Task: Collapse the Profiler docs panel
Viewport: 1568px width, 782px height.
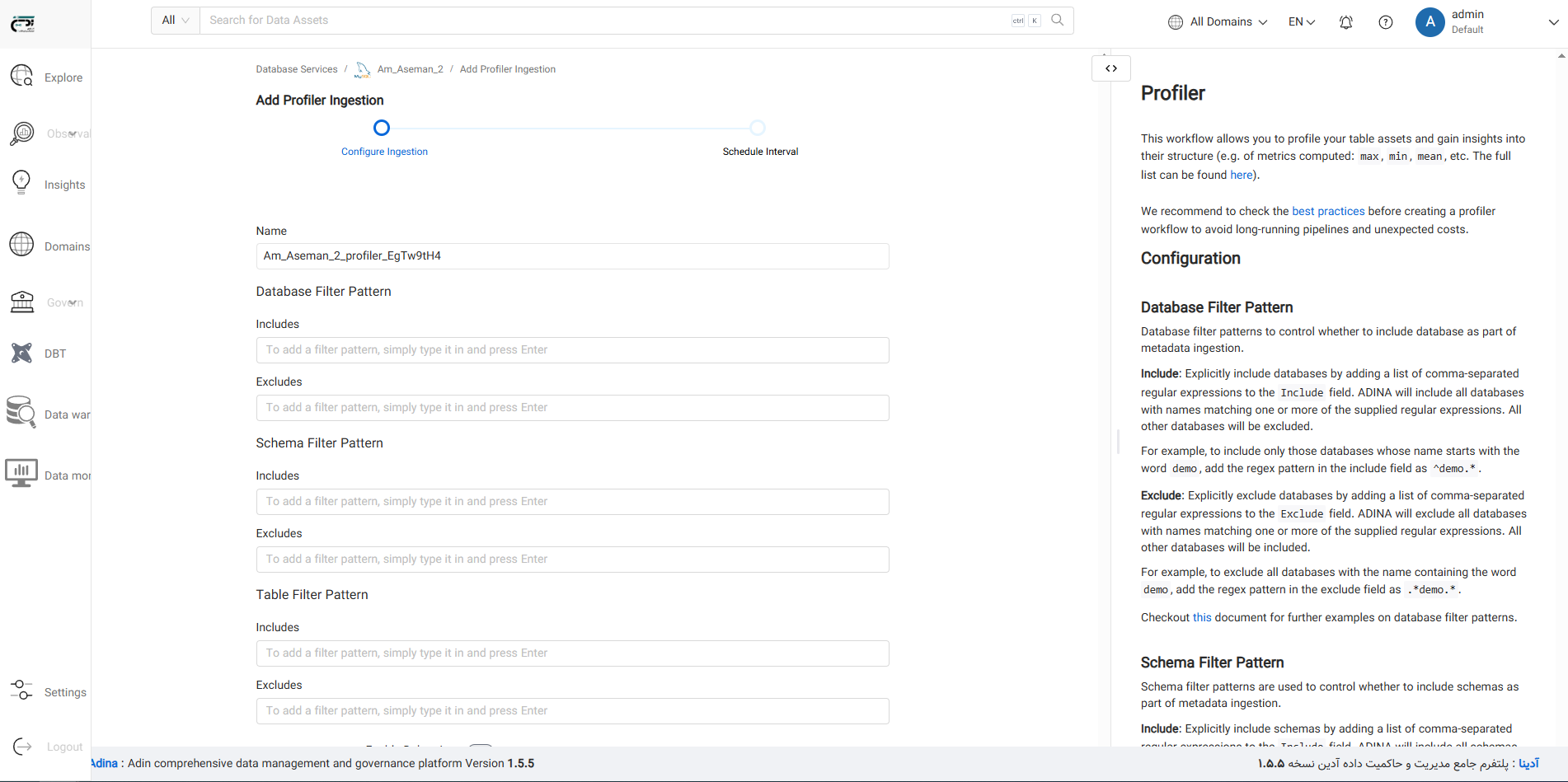Action: 1110,68
